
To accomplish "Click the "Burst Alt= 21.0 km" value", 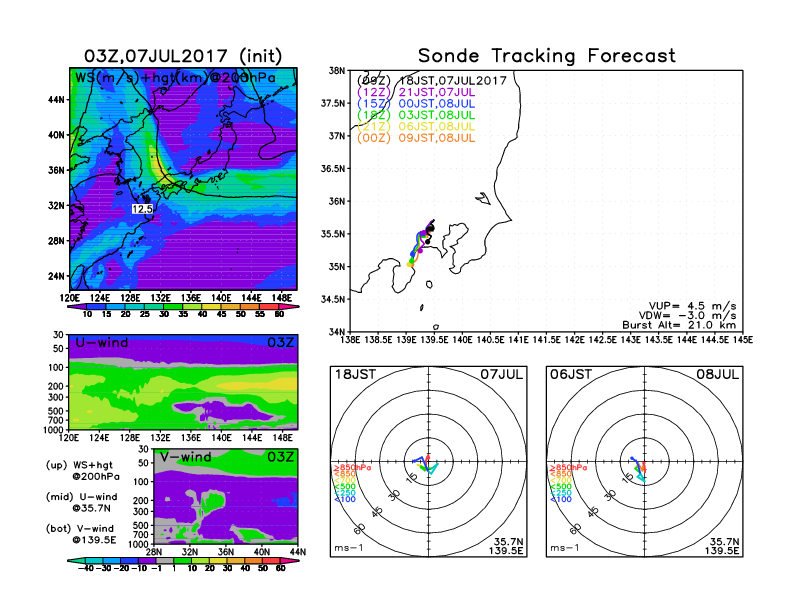I will pyautogui.click(x=679, y=325).
